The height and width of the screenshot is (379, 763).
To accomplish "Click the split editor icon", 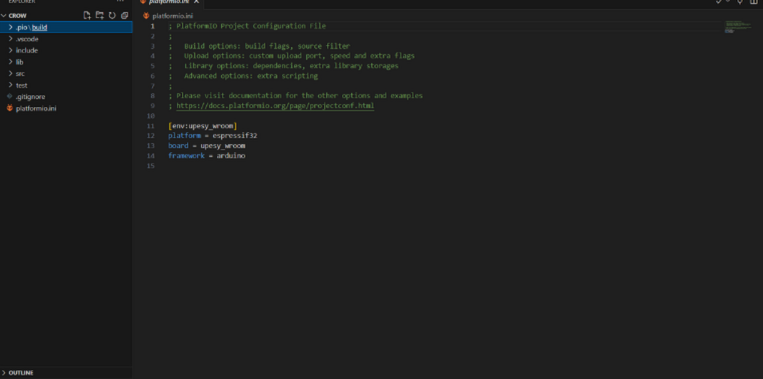I will pyautogui.click(x=755, y=1).
